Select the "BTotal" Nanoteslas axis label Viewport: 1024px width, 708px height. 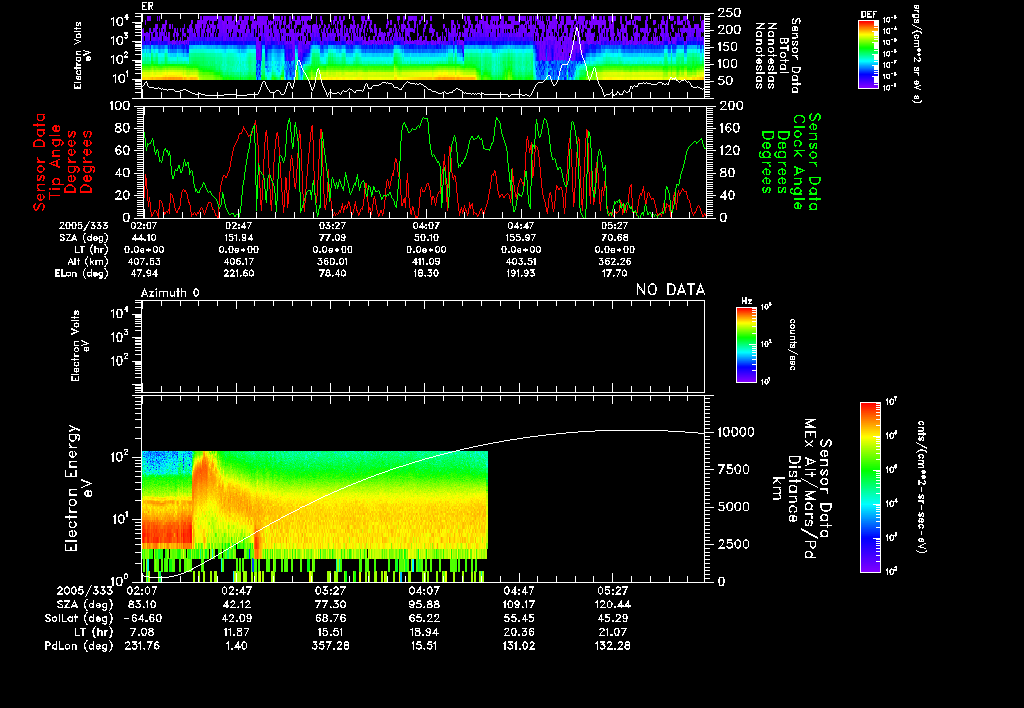pyautogui.click(x=784, y=54)
